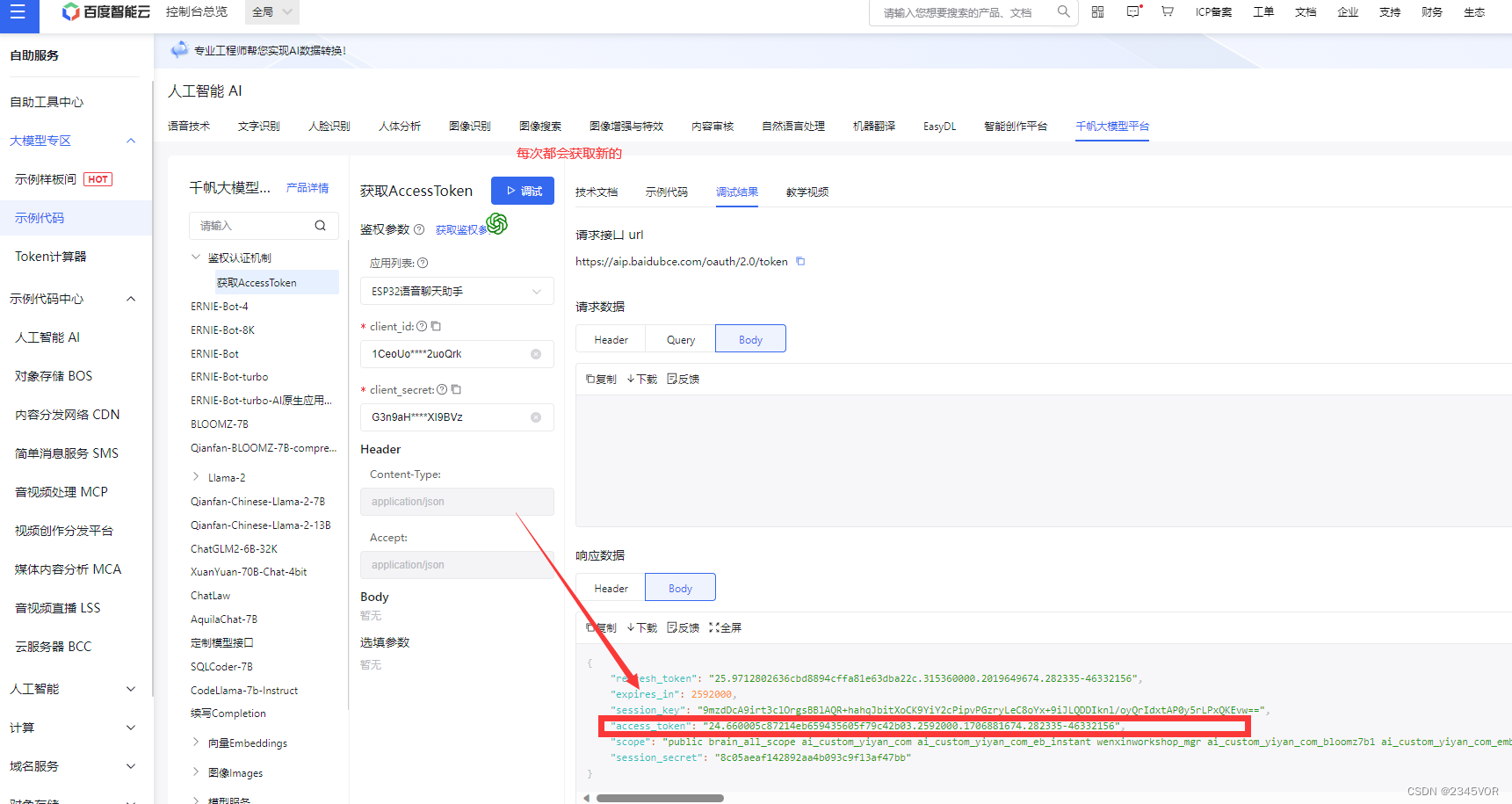
Task: Open the 全局 region dropdown
Action: (x=271, y=12)
